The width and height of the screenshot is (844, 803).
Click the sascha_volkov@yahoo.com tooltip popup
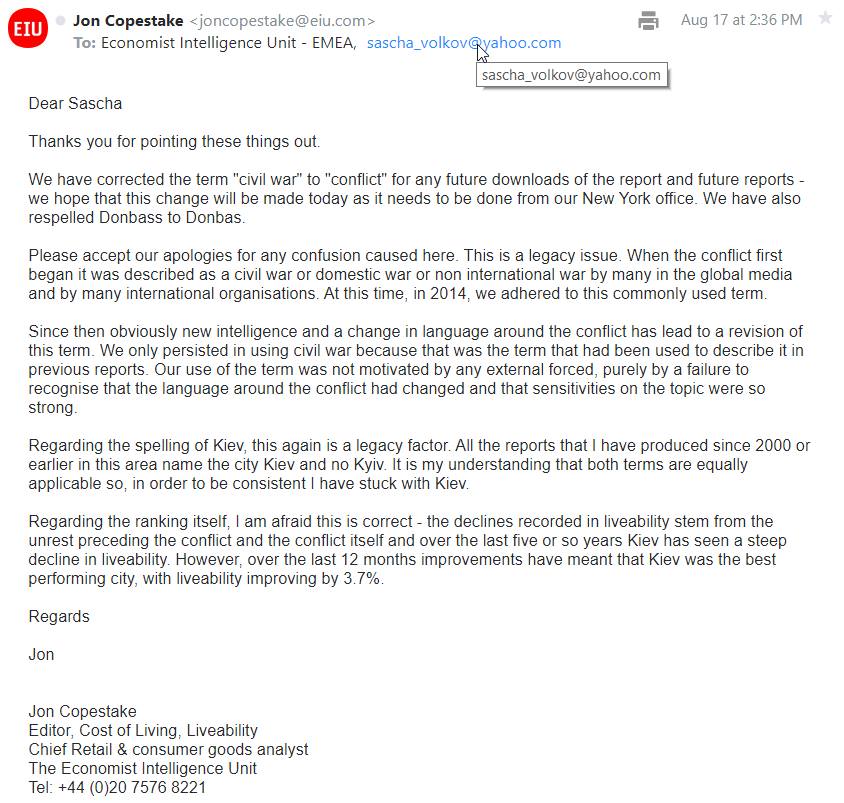pyautogui.click(x=571, y=75)
